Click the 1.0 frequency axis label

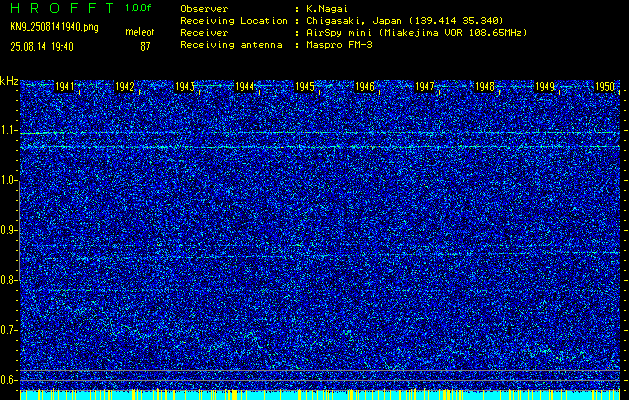tap(8, 180)
